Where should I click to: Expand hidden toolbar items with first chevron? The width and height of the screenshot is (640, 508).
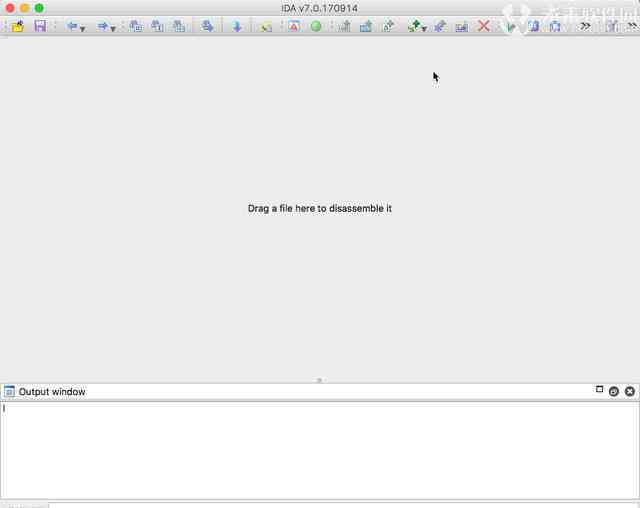click(585, 27)
